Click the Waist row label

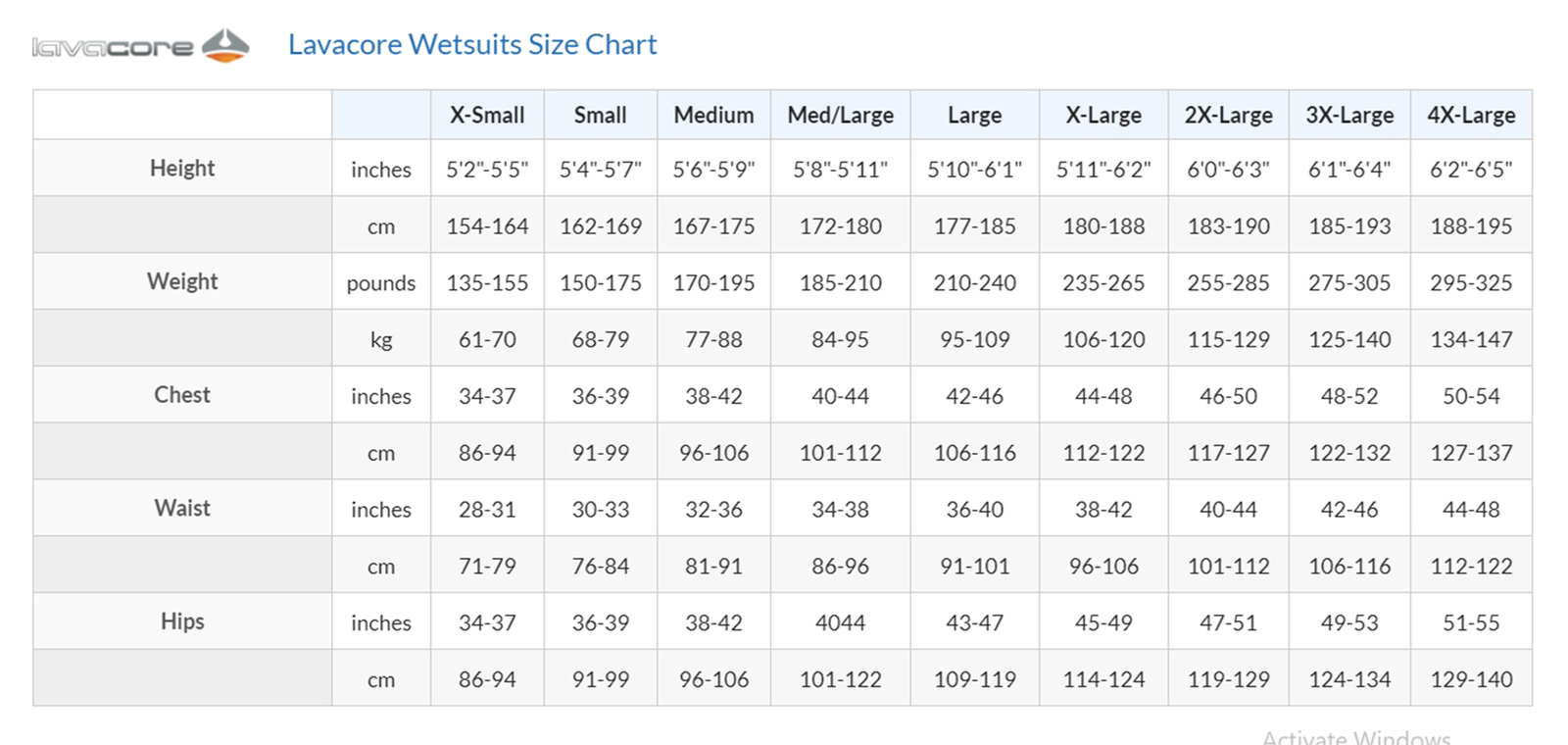(182, 509)
